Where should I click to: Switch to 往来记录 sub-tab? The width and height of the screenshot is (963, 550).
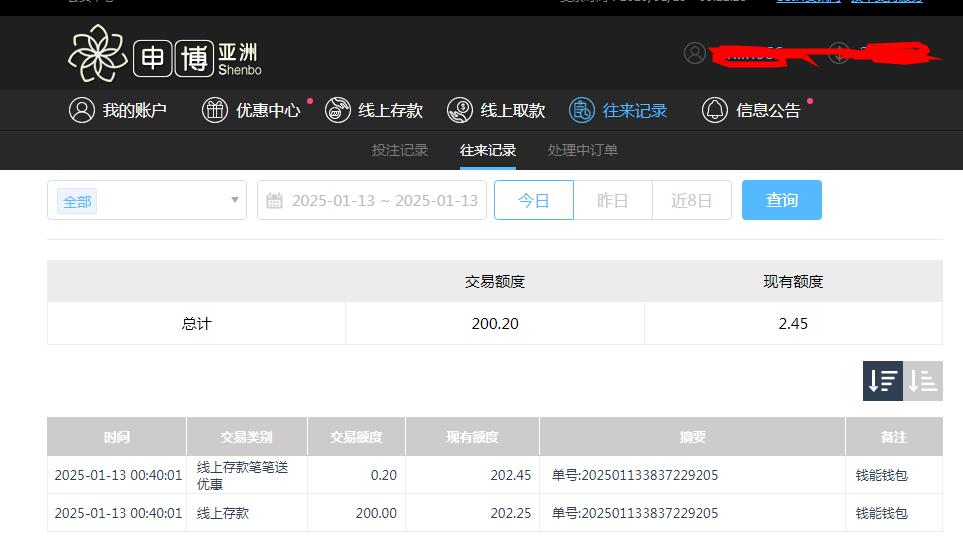click(x=488, y=150)
